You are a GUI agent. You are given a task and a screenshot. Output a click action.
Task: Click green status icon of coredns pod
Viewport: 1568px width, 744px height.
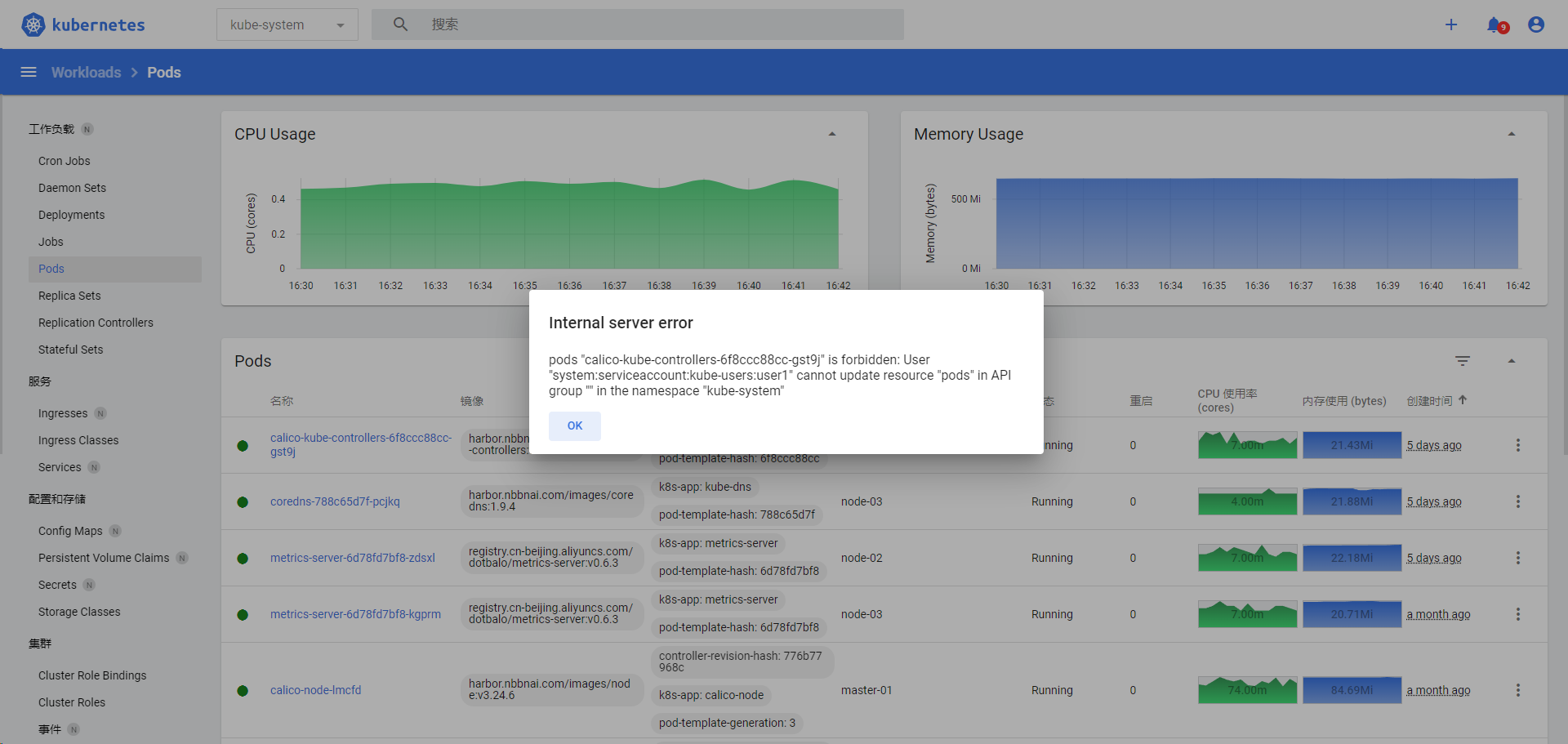[x=243, y=502]
